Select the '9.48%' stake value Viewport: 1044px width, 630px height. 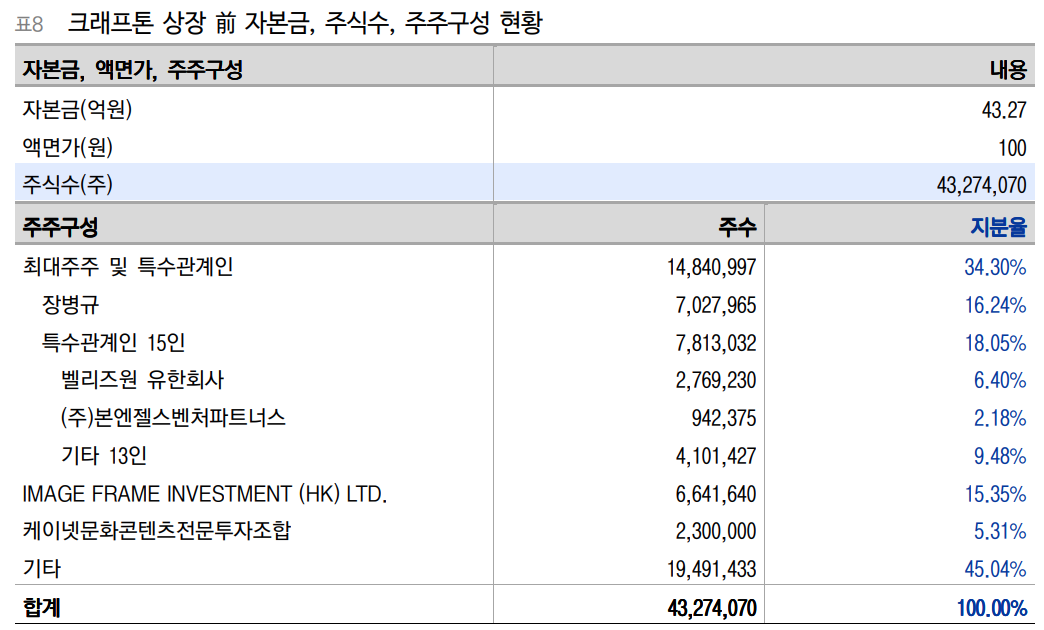click(x=1000, y=457)
